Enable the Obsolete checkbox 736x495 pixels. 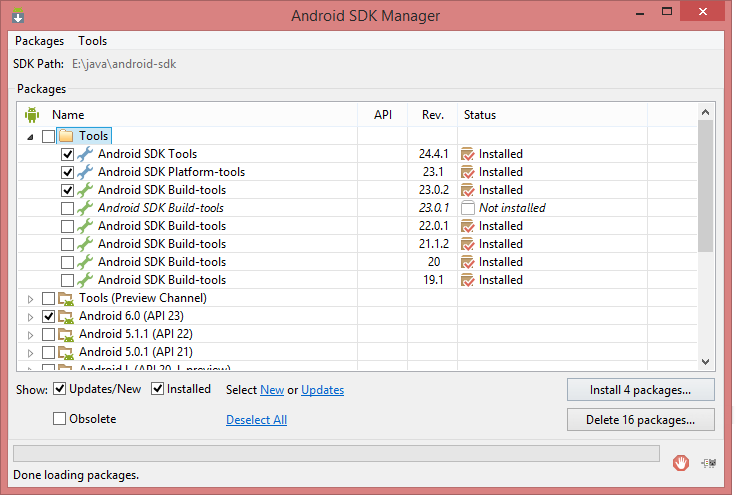pos(60,419)
